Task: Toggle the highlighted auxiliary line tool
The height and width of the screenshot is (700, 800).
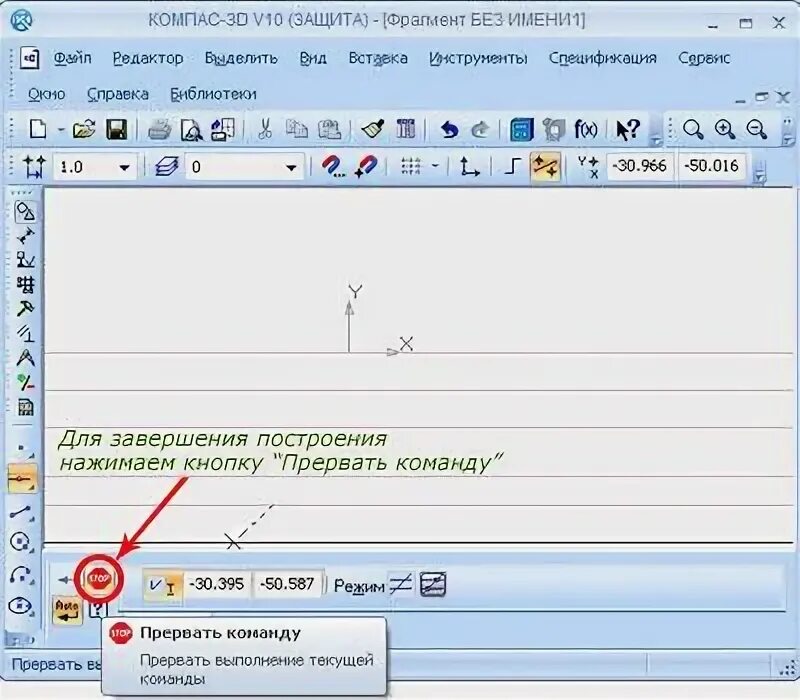Action: 22,480
